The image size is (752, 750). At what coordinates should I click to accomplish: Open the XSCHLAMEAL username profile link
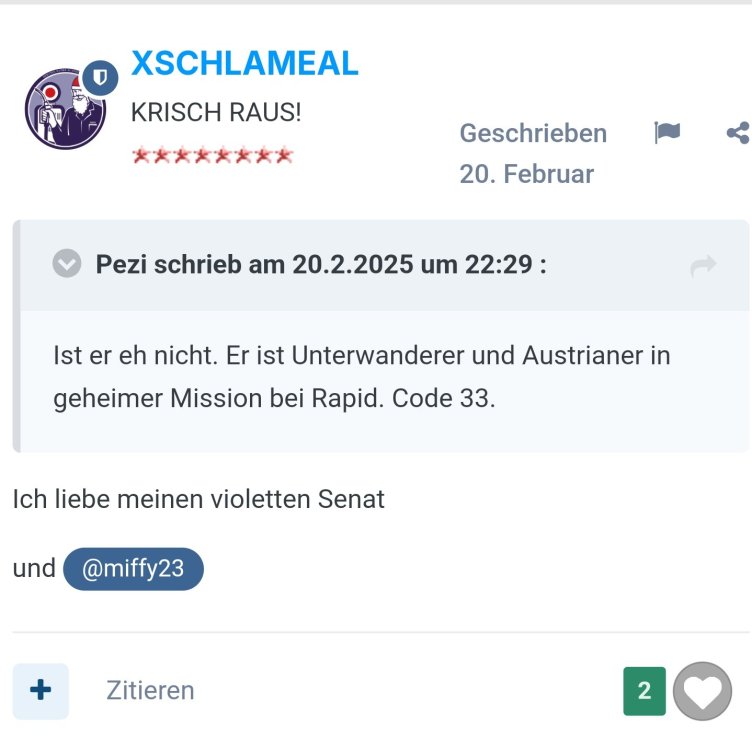pyautogui.click(x=244, y=63)
